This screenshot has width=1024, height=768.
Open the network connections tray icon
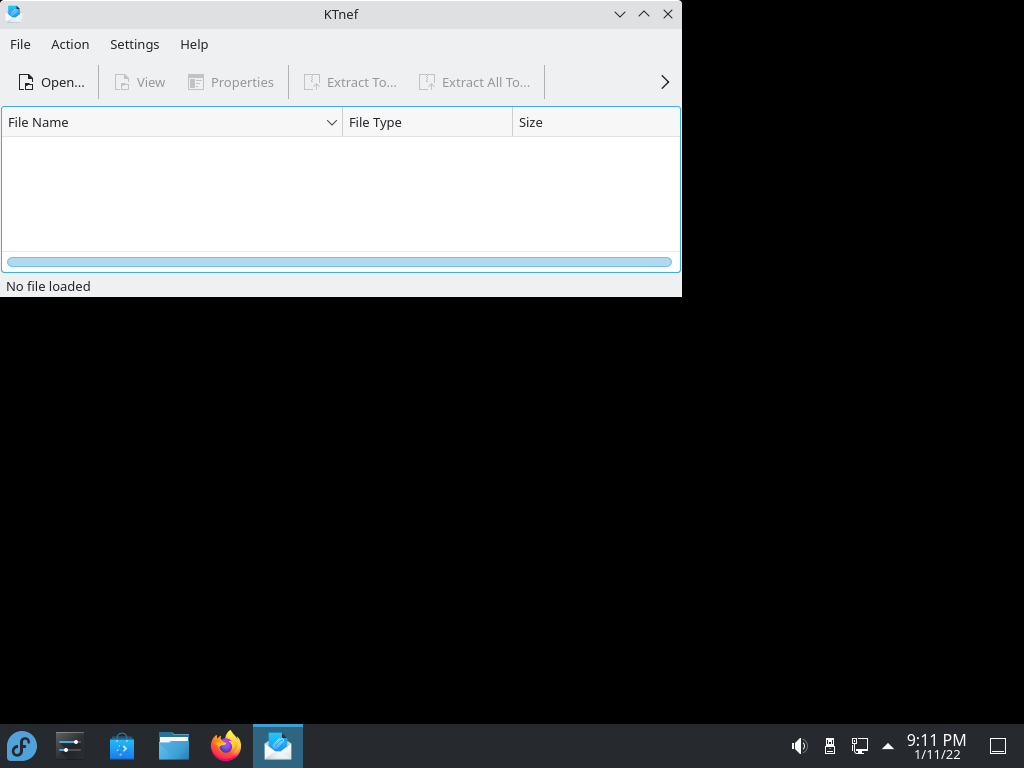coord(859,746)
